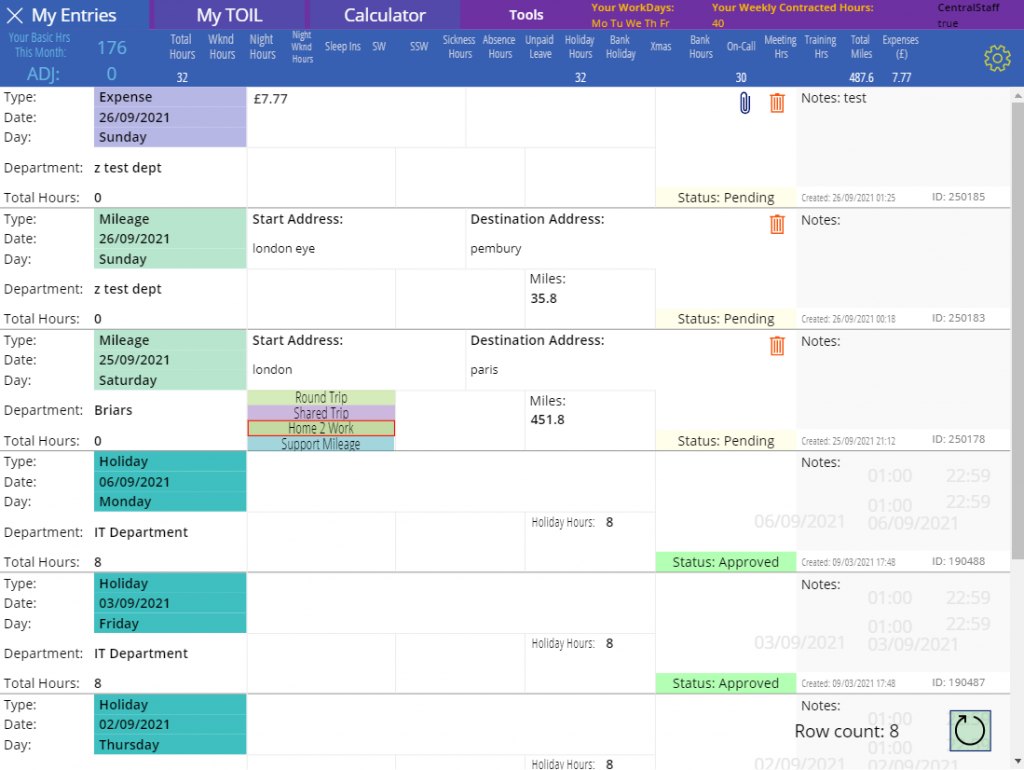The width and height of the screenshot is (1024, 770).
Task: Click the Total Hours column header
Action: pyautogui.click(x=182, y=47)
